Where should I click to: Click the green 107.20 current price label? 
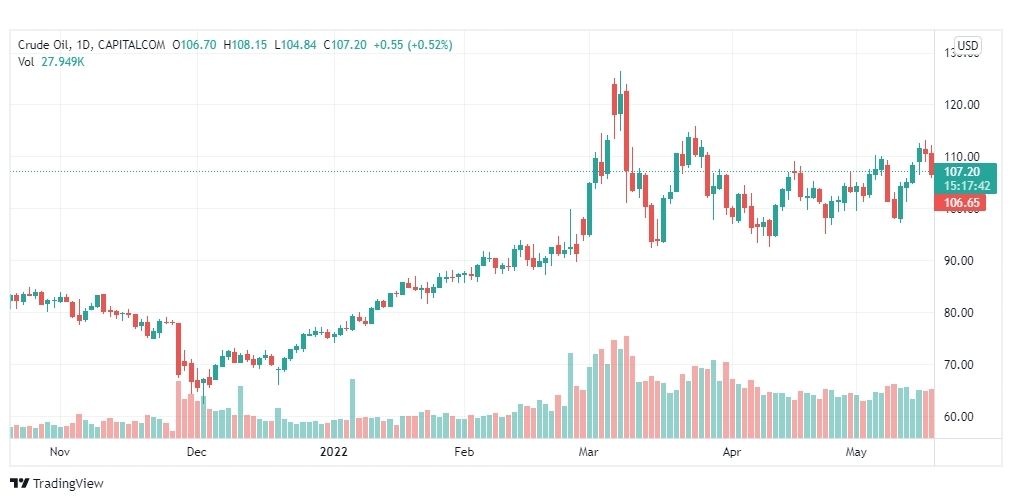(x=962, y=172)
